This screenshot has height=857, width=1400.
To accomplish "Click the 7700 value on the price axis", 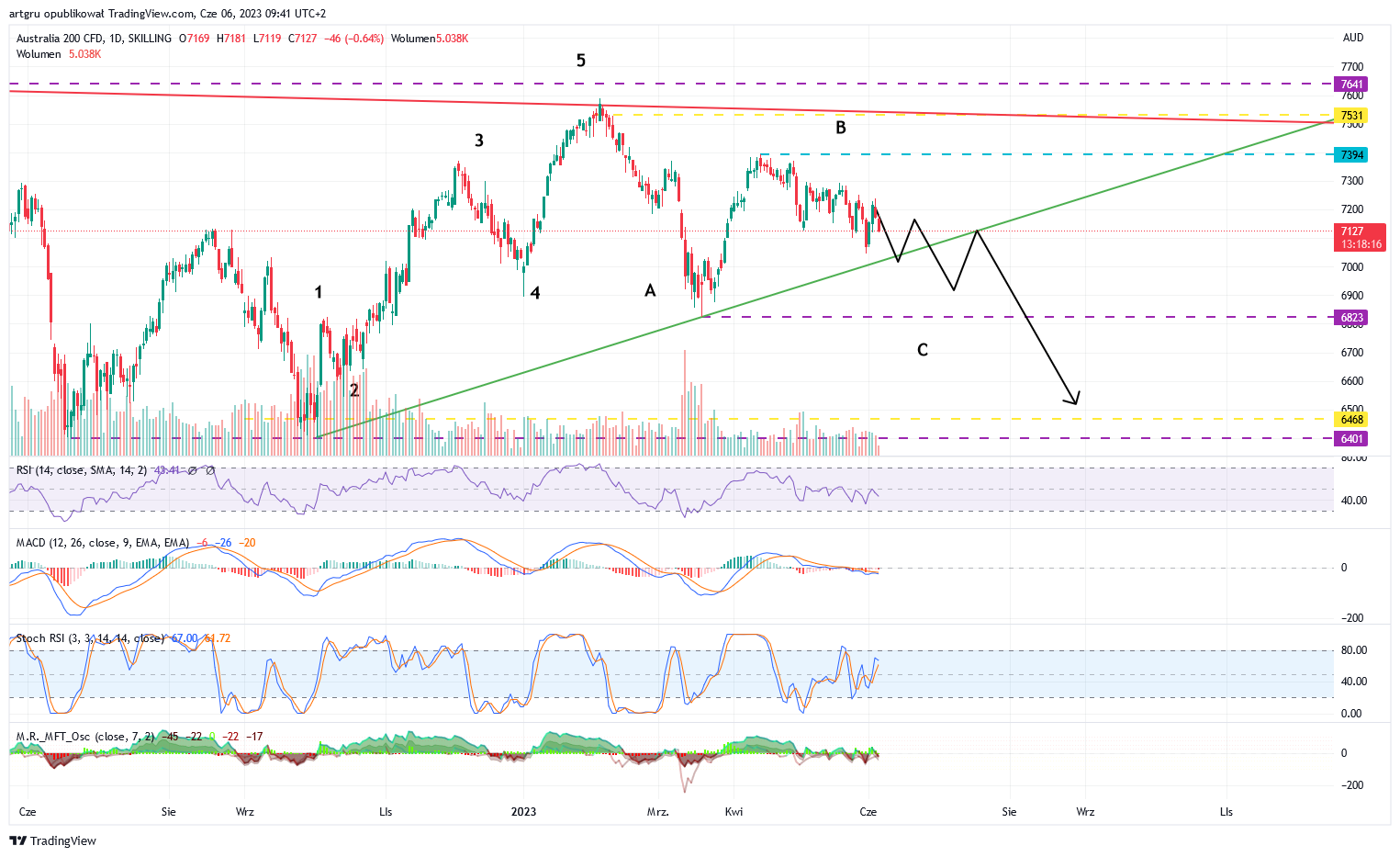I will pos(1351,67).
